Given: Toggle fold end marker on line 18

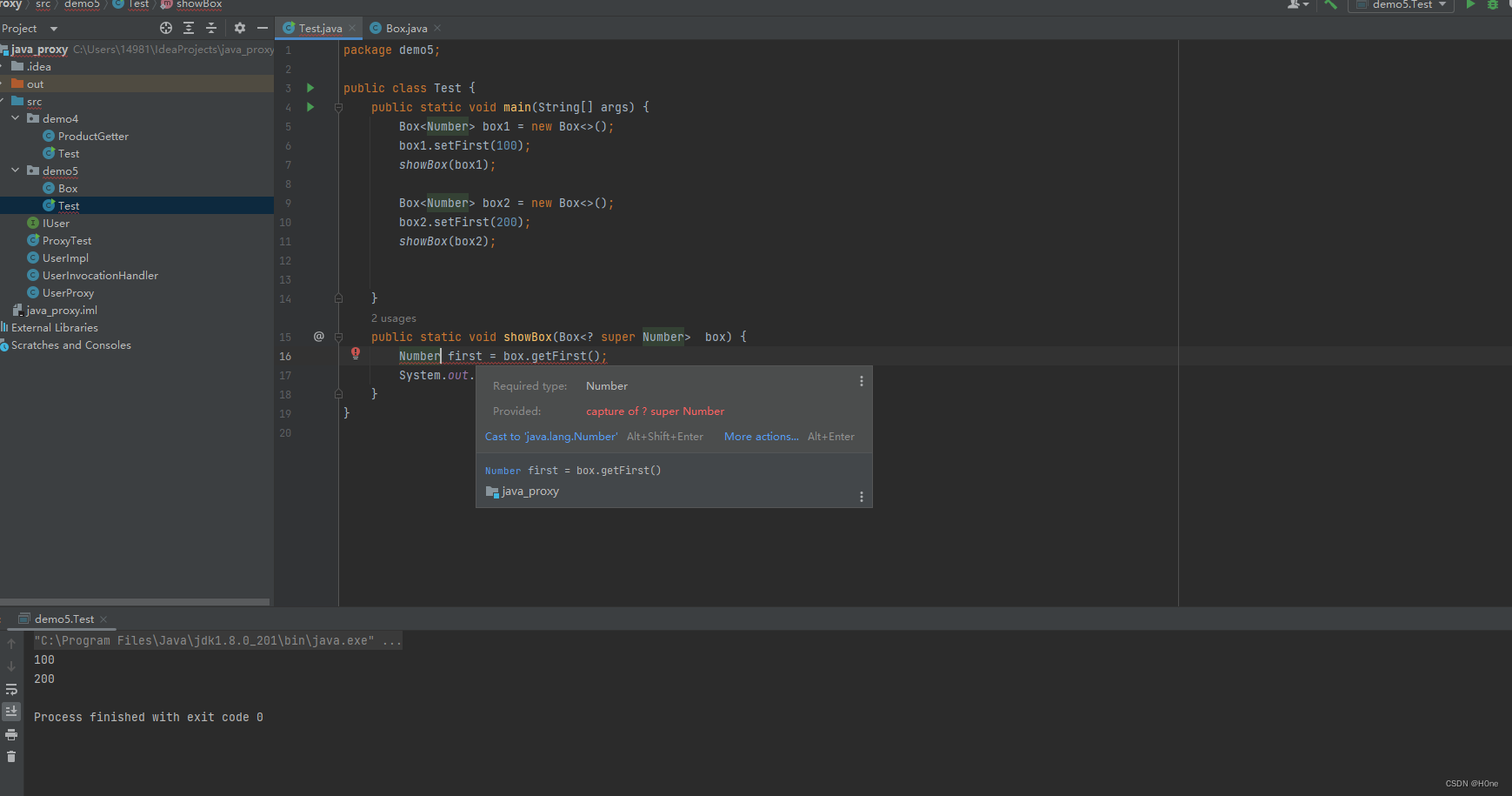Looking at the screenshot, I should 338,394.
